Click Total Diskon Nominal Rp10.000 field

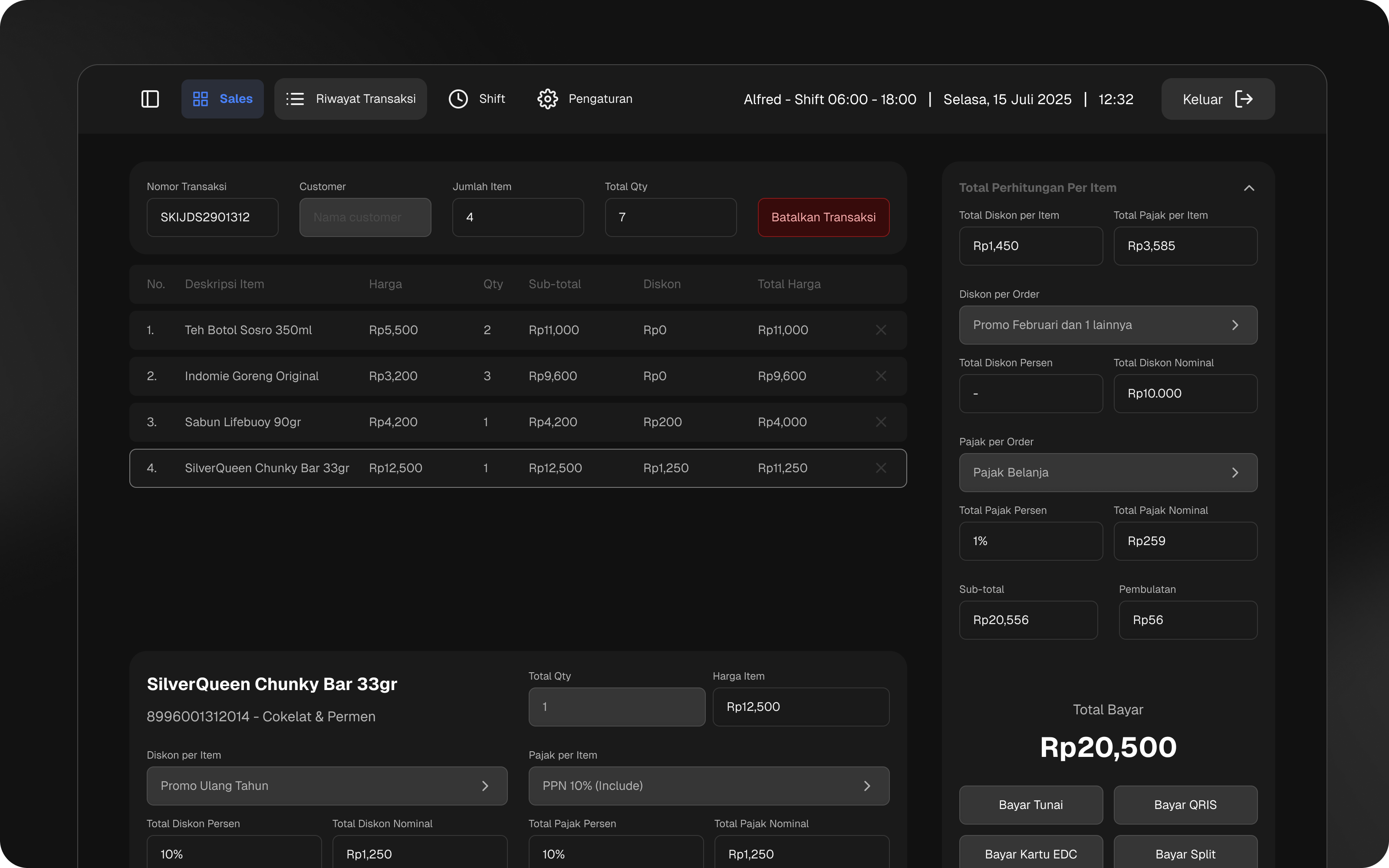tap(1185, 393)
